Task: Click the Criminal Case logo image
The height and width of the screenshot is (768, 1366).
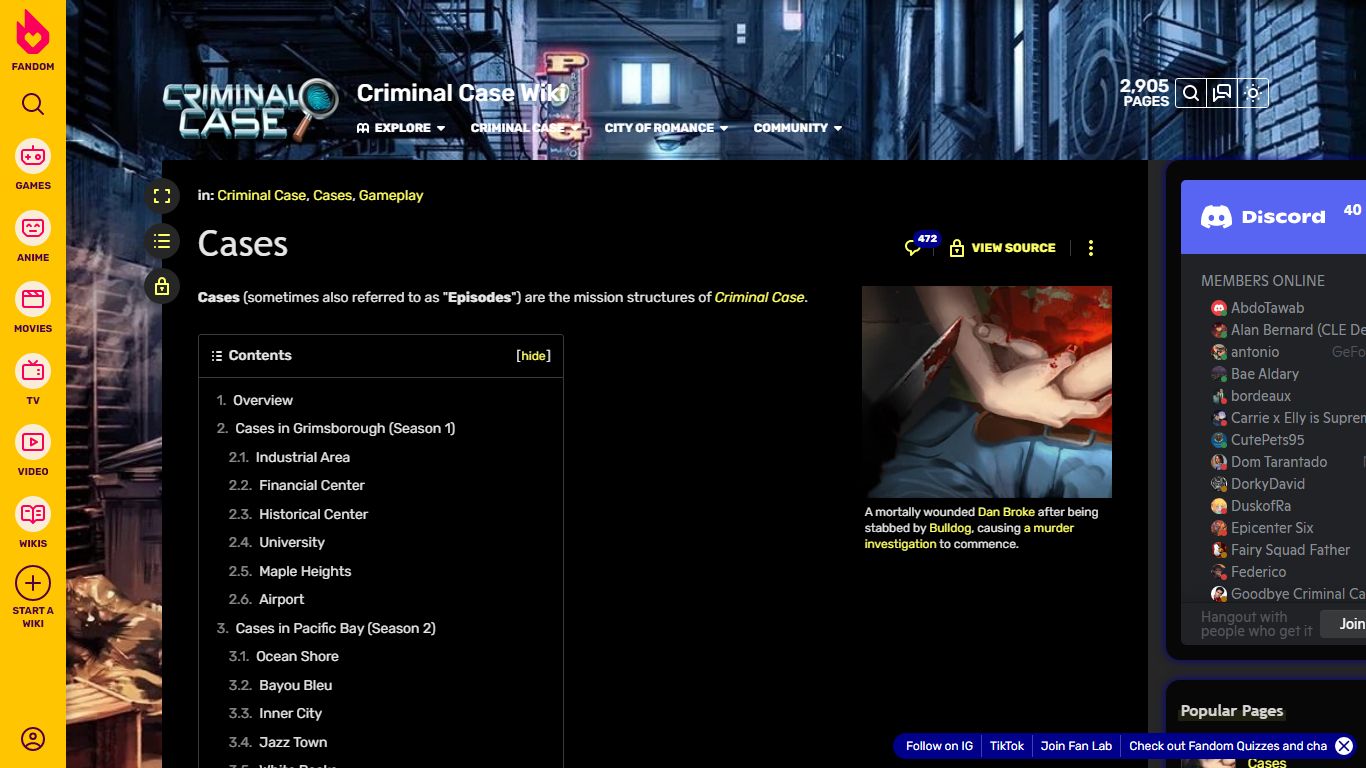Action: pos(251,109)
